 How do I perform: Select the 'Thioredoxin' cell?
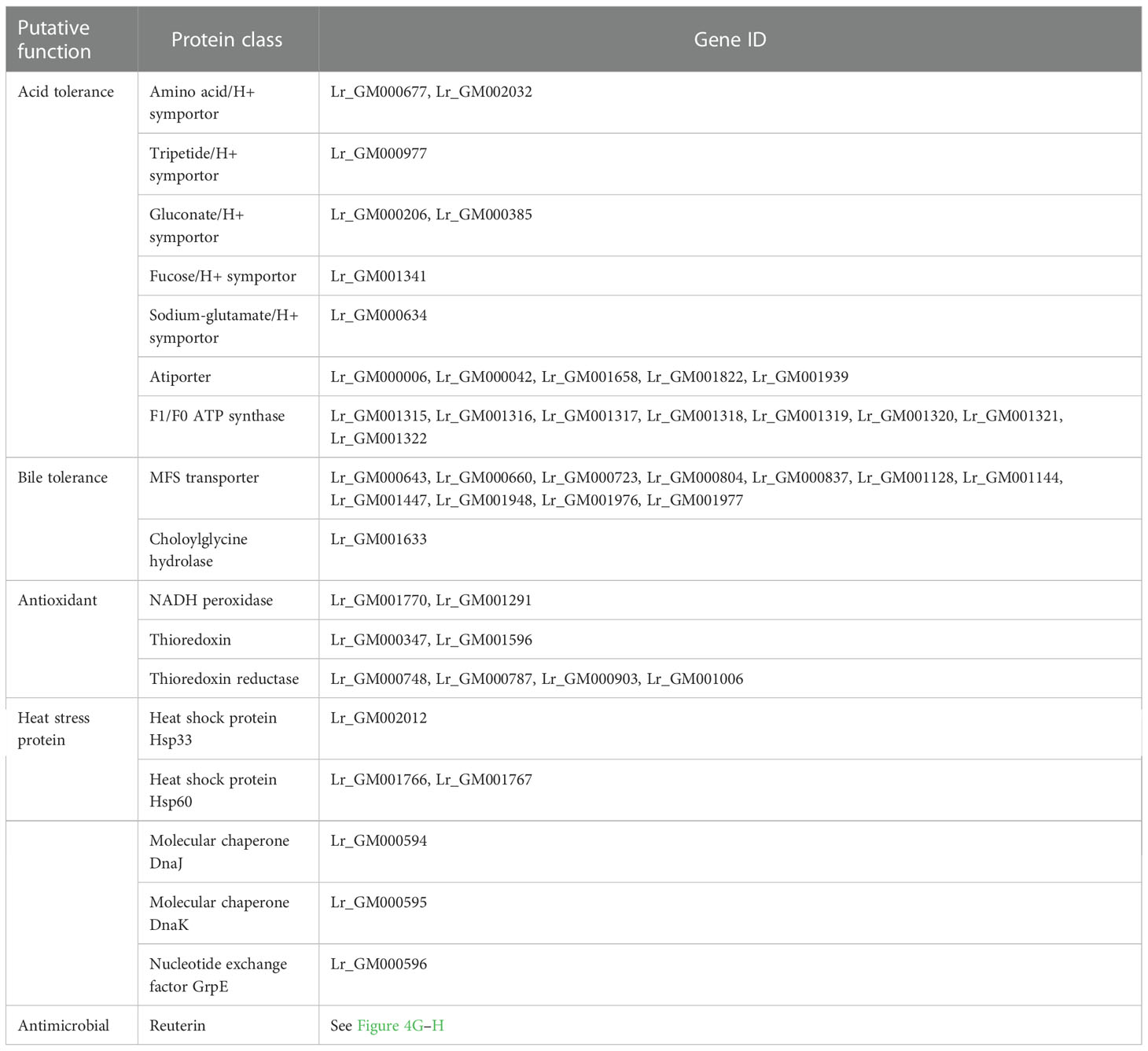point(228,640)
